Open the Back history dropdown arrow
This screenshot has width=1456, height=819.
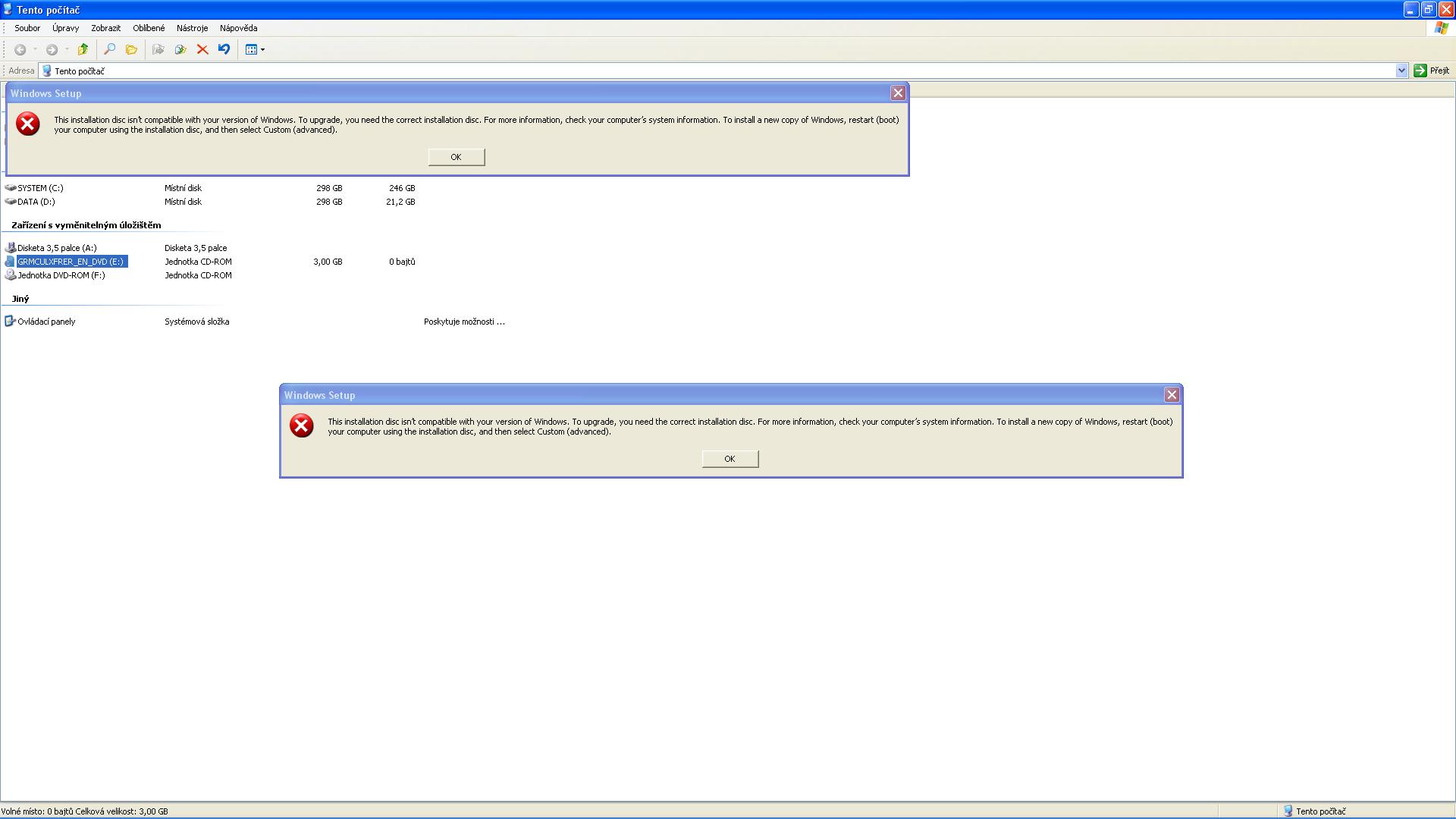[35, 49]
